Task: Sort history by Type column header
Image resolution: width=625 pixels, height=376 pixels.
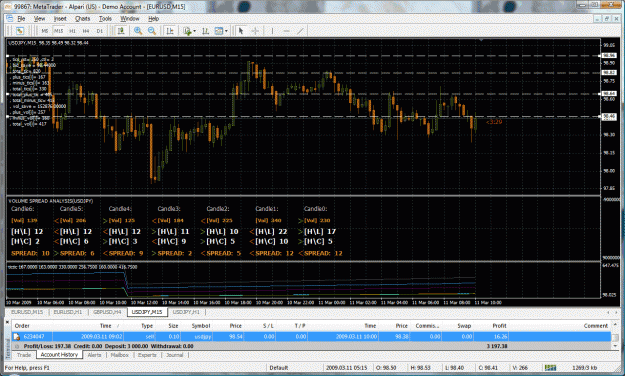Action: pos(147,326)
